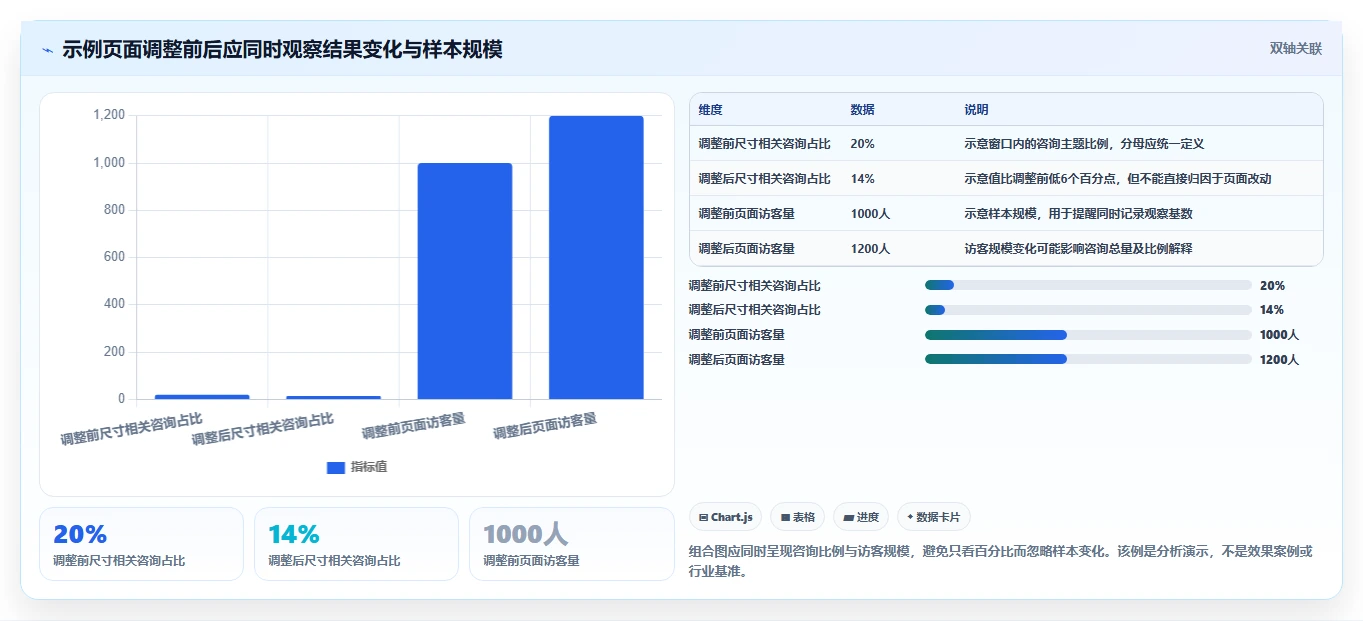Click the x-axis label 调整前页面访客量
Screen dimensions: 1363x621
(413, 426)
